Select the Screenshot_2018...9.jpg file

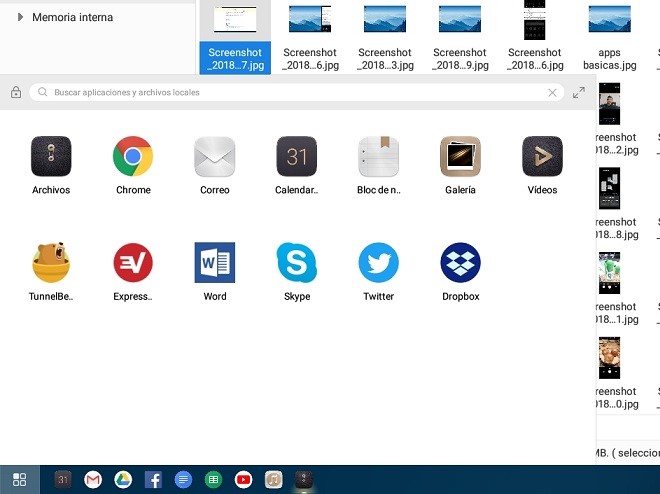460,37
